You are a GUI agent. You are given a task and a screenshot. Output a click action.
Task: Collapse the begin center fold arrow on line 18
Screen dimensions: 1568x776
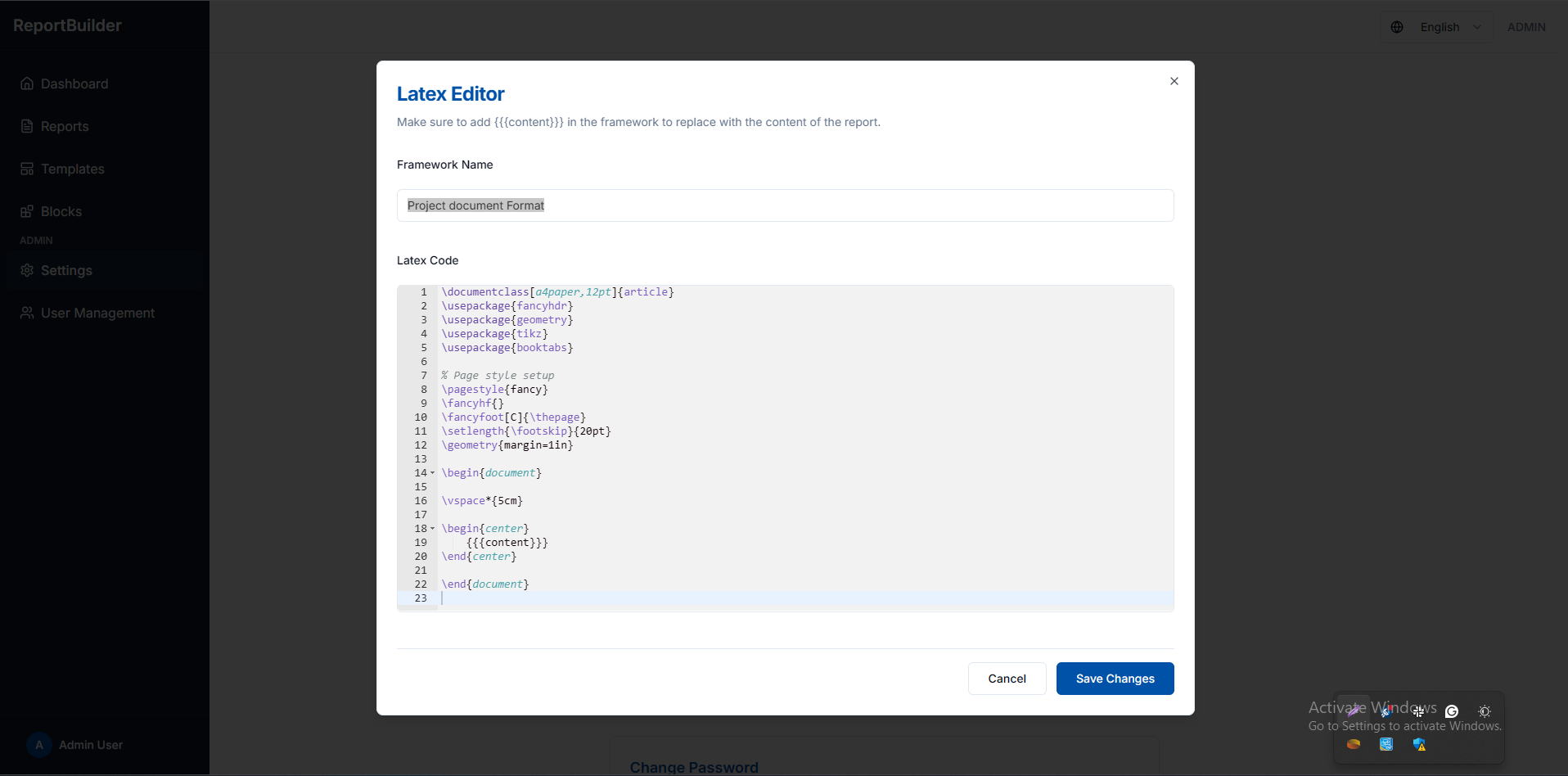[x=433, y=529]
